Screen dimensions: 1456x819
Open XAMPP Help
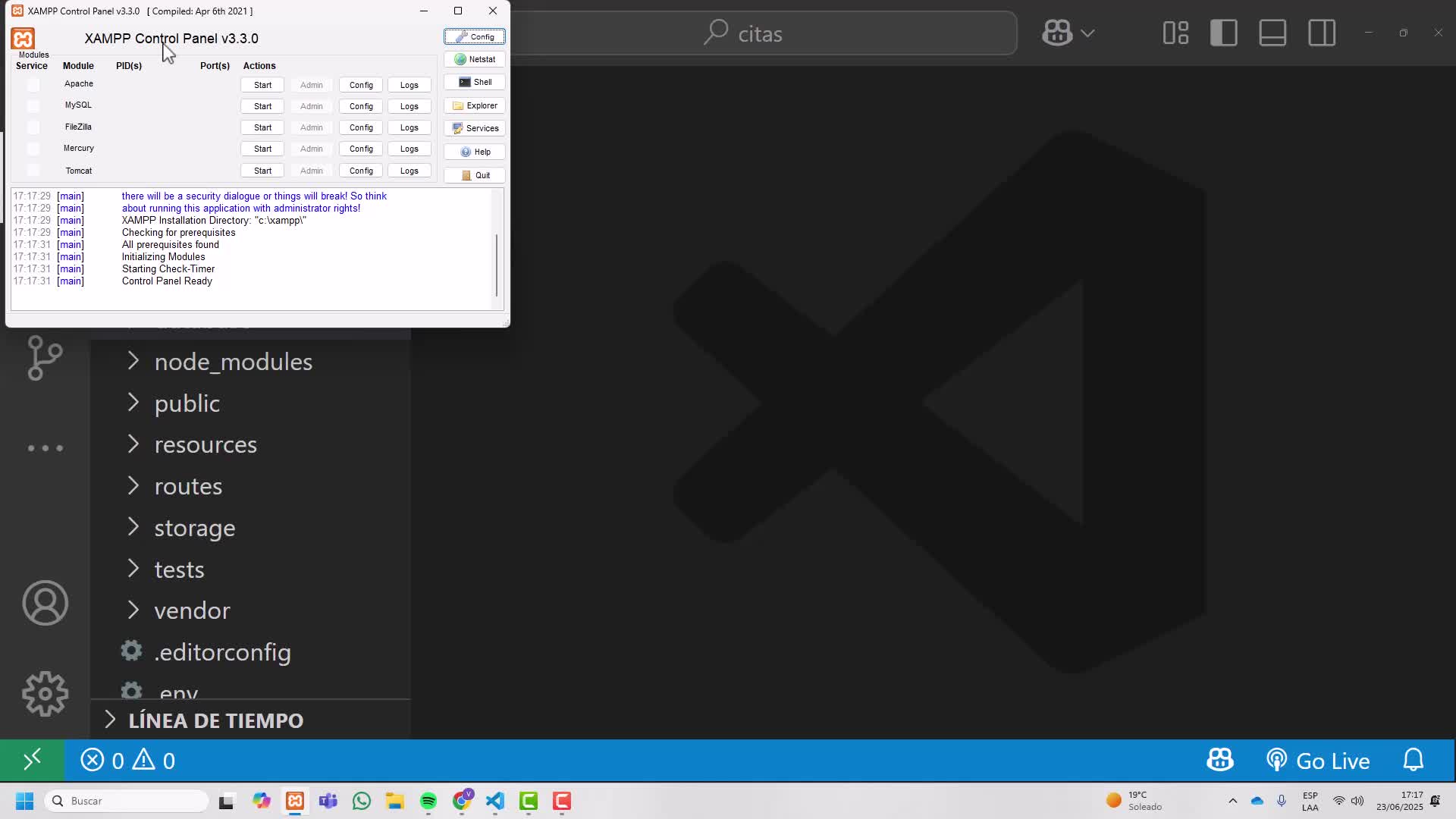(475, 152)
